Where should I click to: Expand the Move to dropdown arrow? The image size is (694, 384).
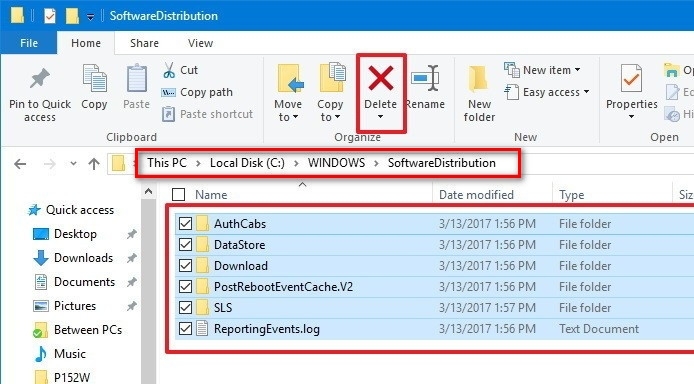295,117
